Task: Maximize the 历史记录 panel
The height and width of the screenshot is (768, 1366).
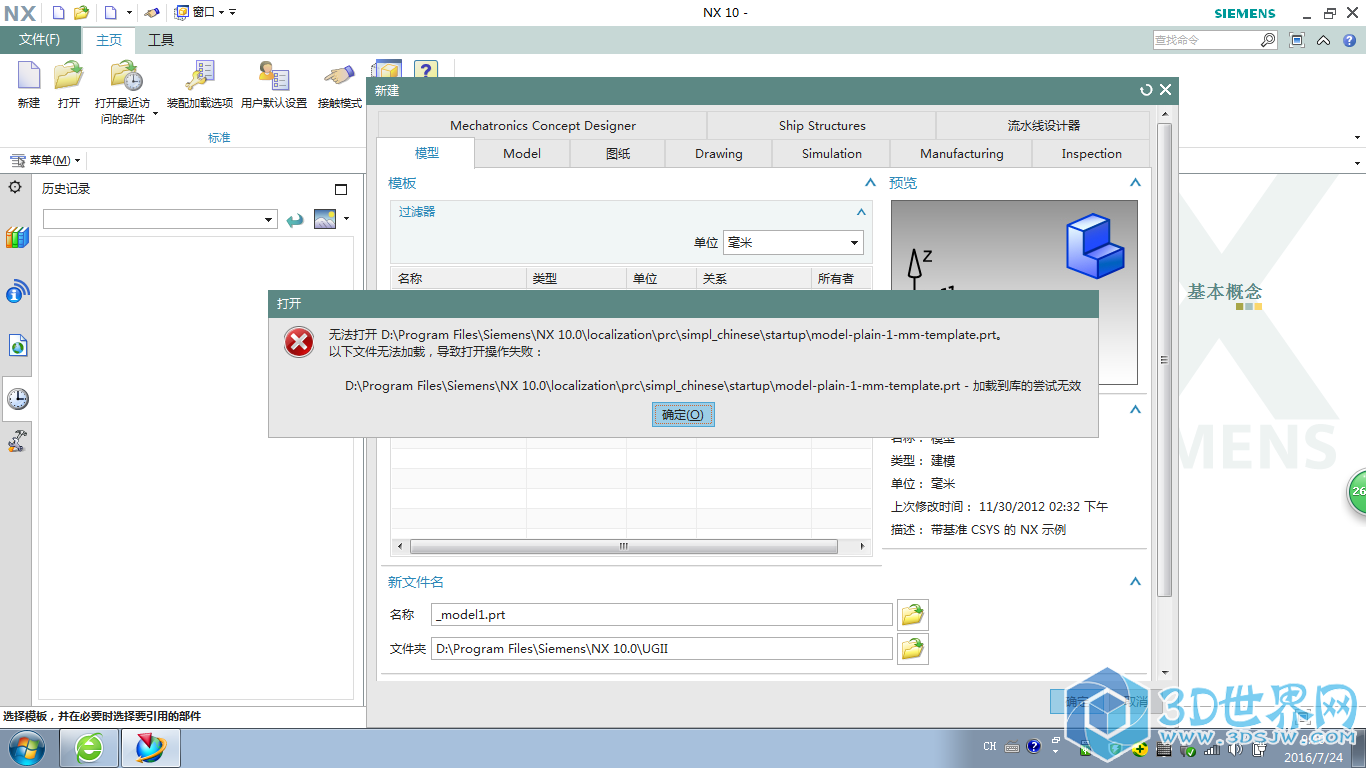Action: point(341,189)
